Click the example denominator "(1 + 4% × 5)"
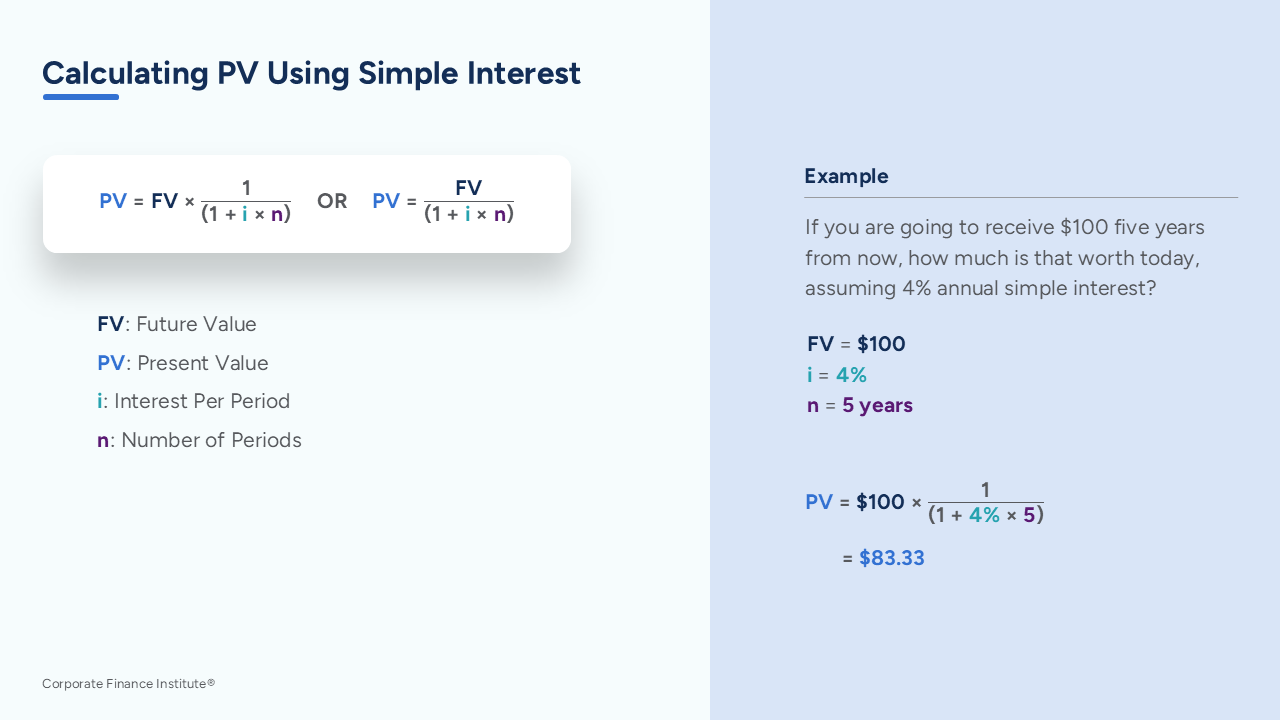Screen dimensions: 1280x720 point(986,515)
